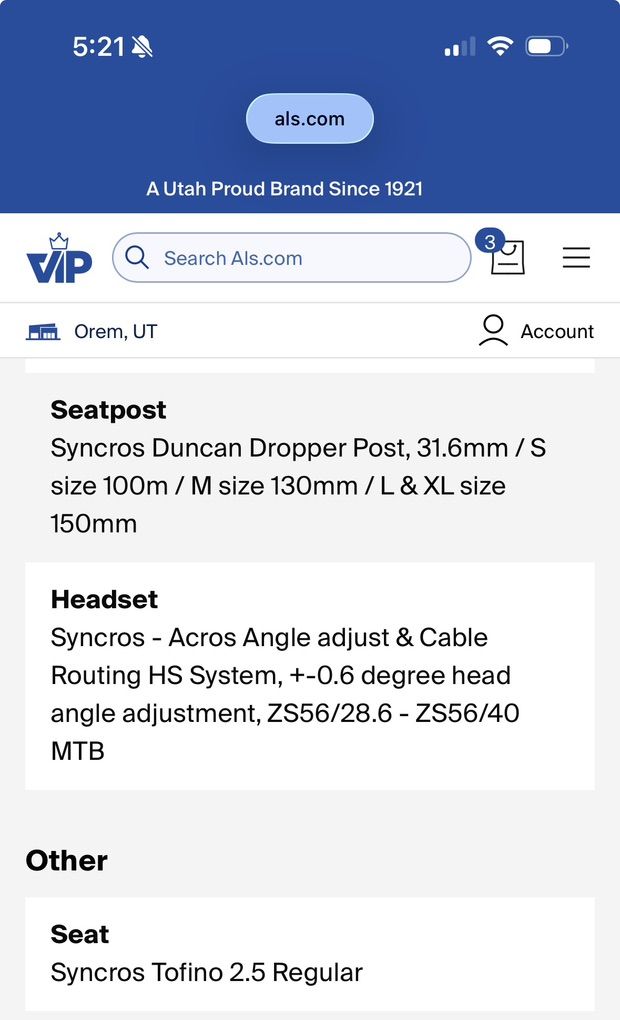Tap the Seatpost spec card
The height and width of the screenshot is (1020, 620).
pos(309,466)
